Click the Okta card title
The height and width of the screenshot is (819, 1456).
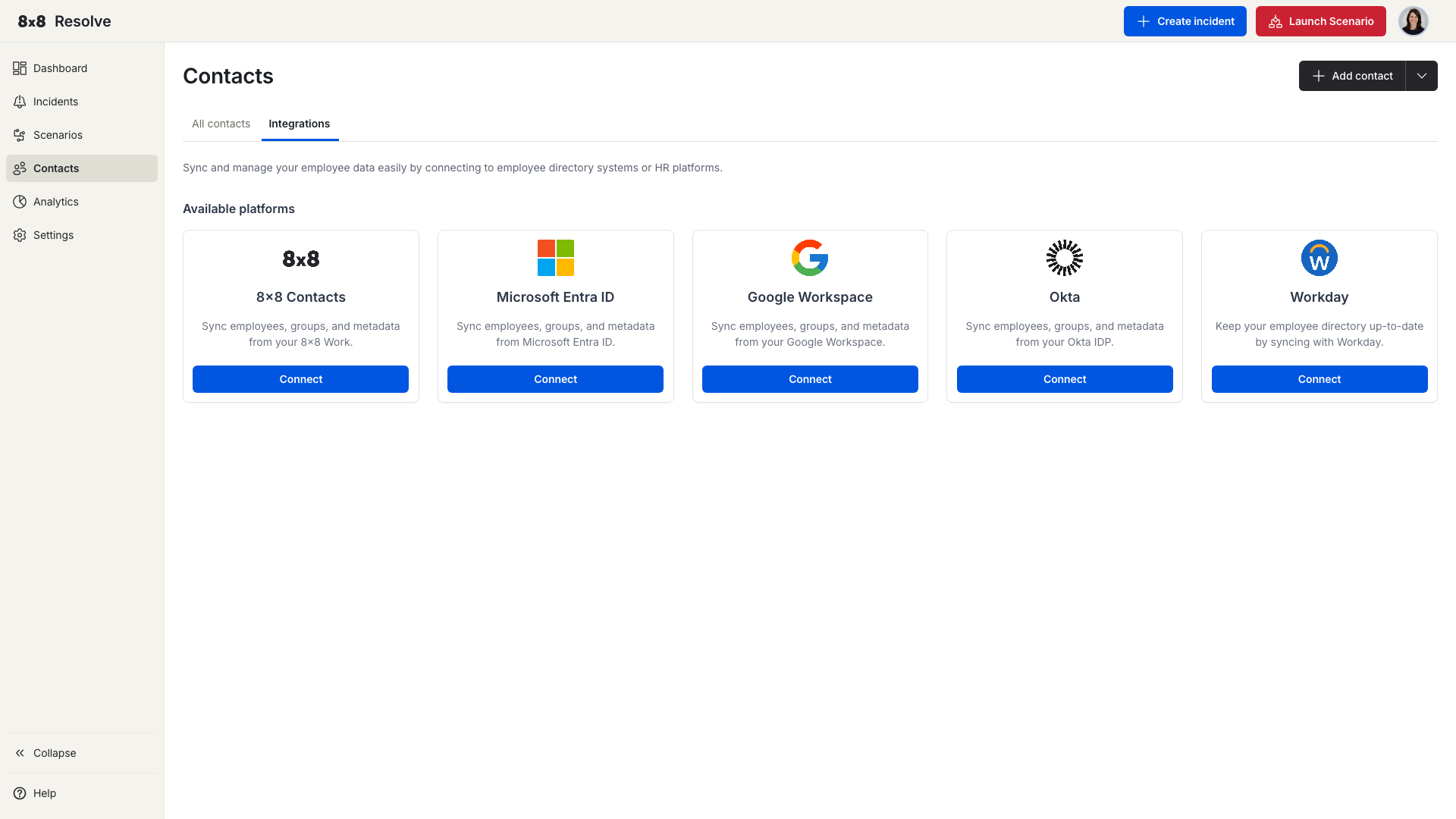(x=1065, y=297)
